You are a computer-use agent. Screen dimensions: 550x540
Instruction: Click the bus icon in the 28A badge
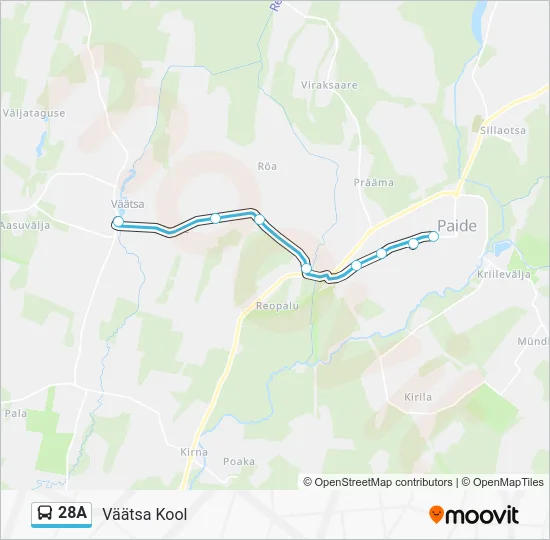click(45, 513)
